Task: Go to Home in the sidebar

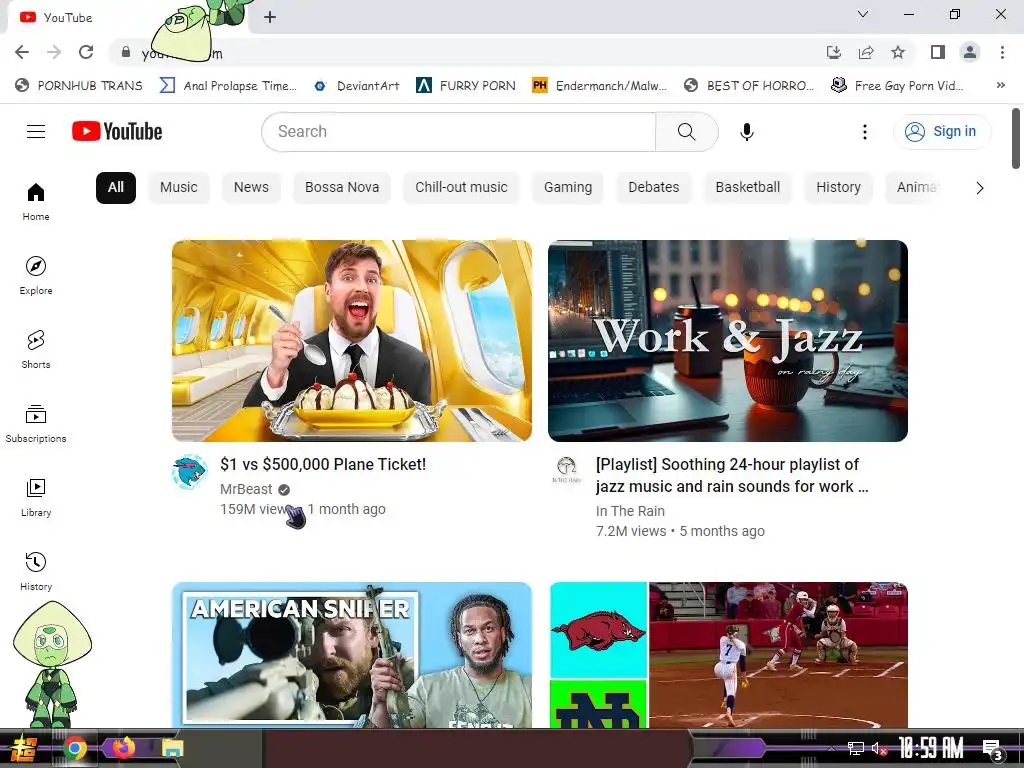Action: [36, 202]
